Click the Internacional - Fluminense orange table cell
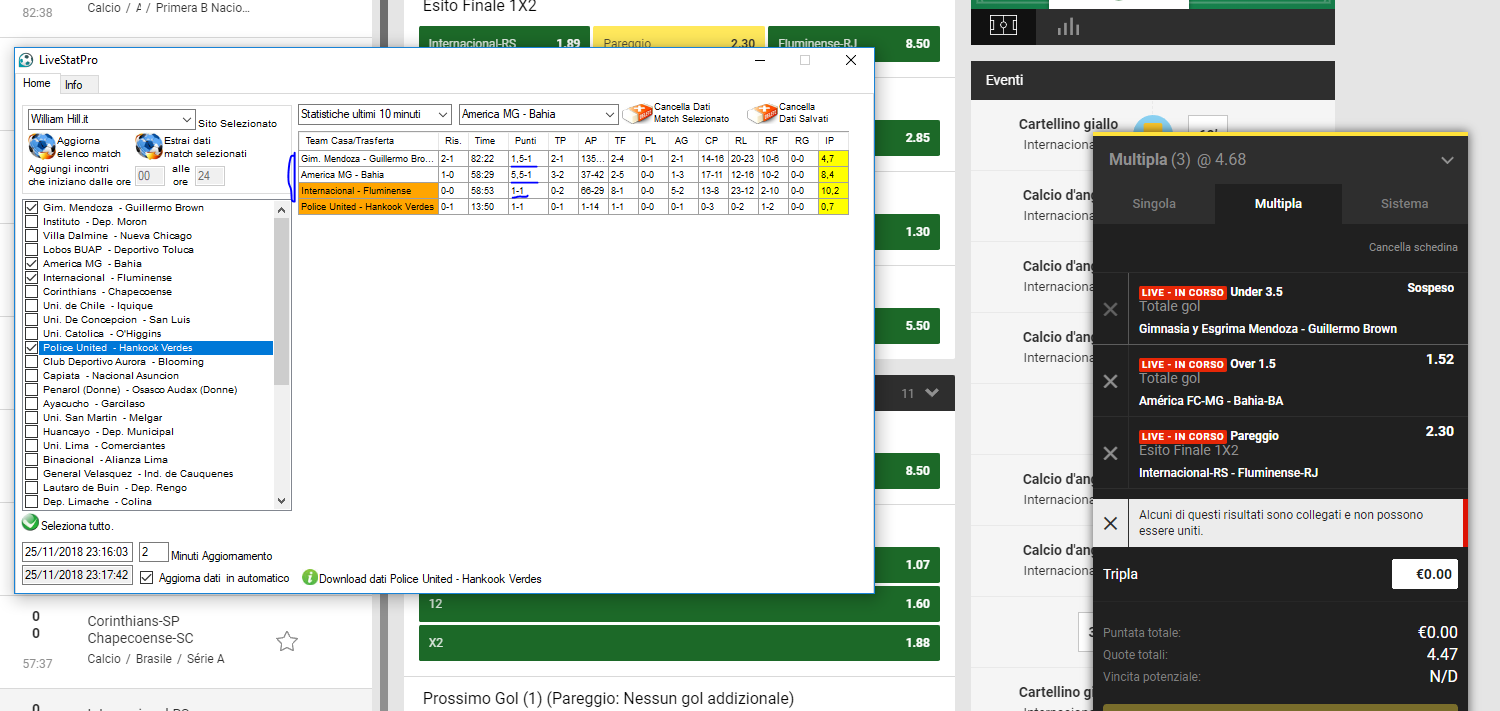This screenshot has width=1500, height=711. [368, 190]
